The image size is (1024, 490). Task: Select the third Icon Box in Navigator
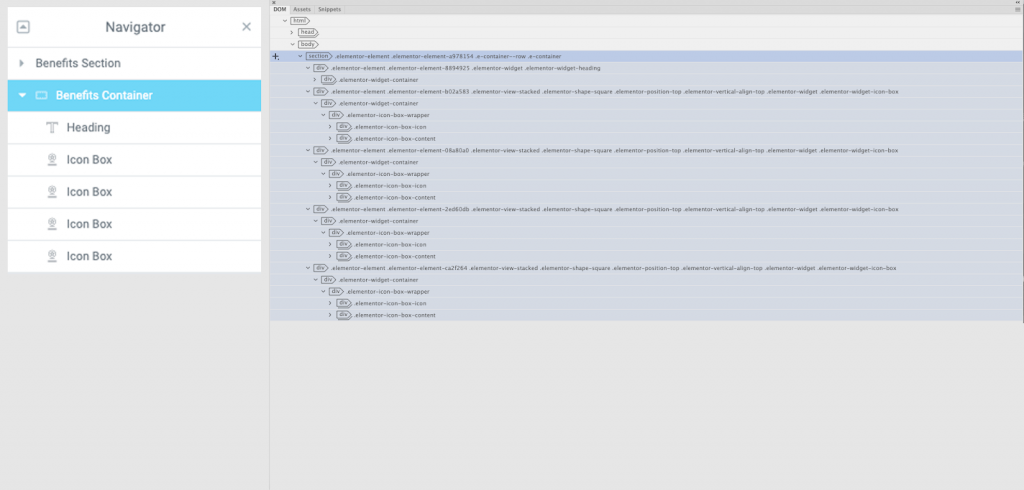point(89,224)
